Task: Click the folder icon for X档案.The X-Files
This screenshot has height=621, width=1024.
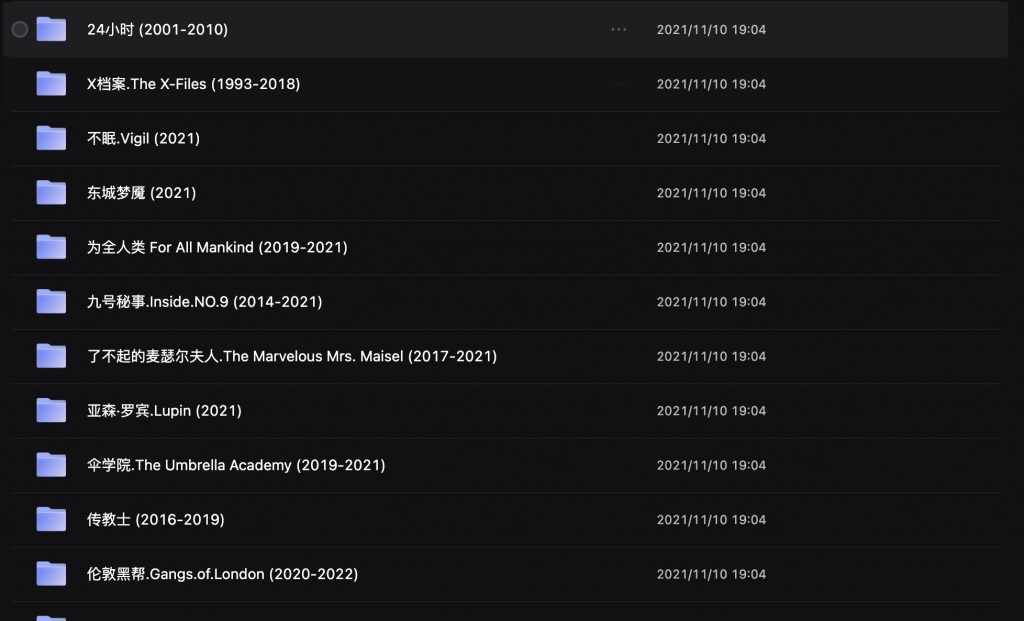Action: pos(51,84)
